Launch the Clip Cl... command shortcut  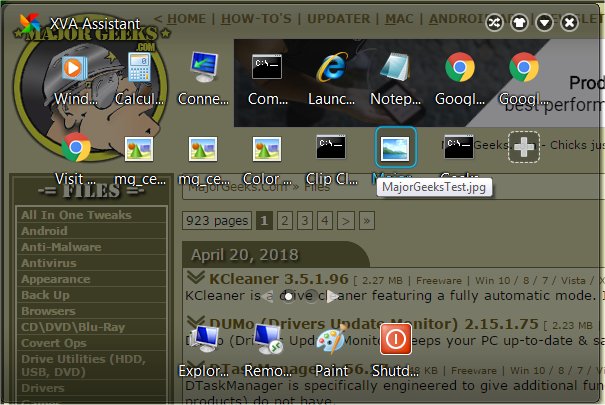[331, 159]
